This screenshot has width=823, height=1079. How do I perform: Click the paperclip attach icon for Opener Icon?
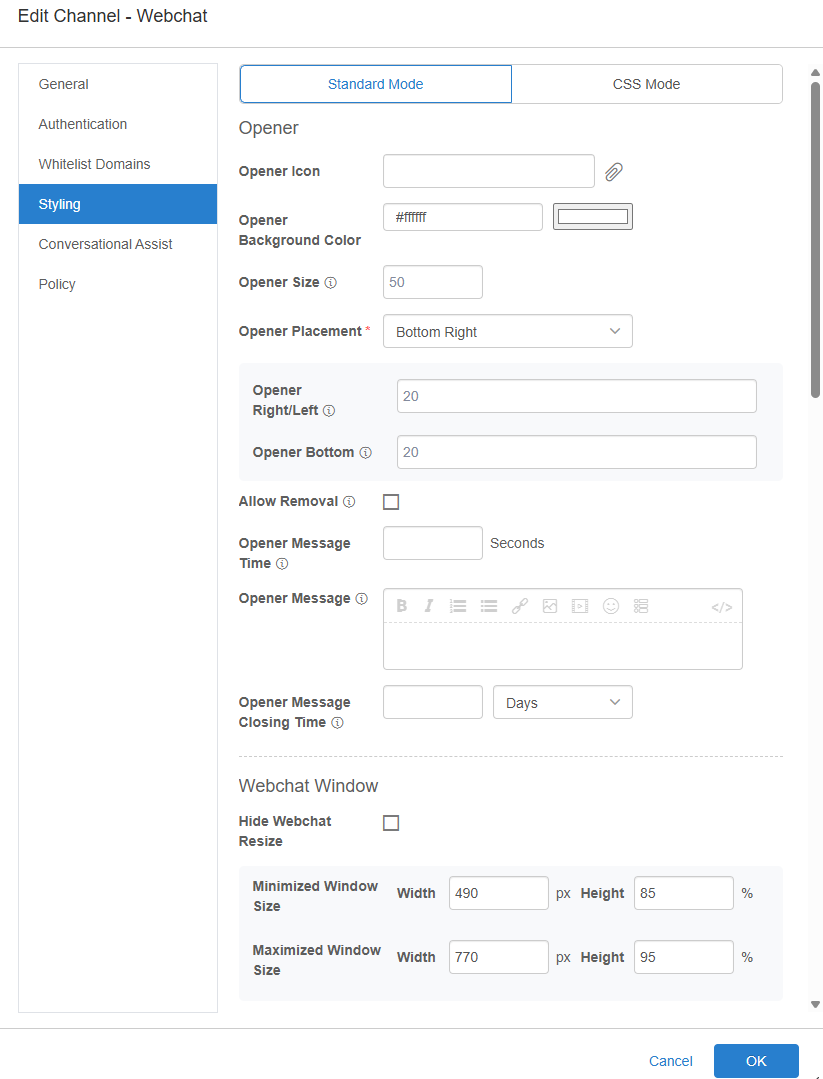[x=614, y=172]
